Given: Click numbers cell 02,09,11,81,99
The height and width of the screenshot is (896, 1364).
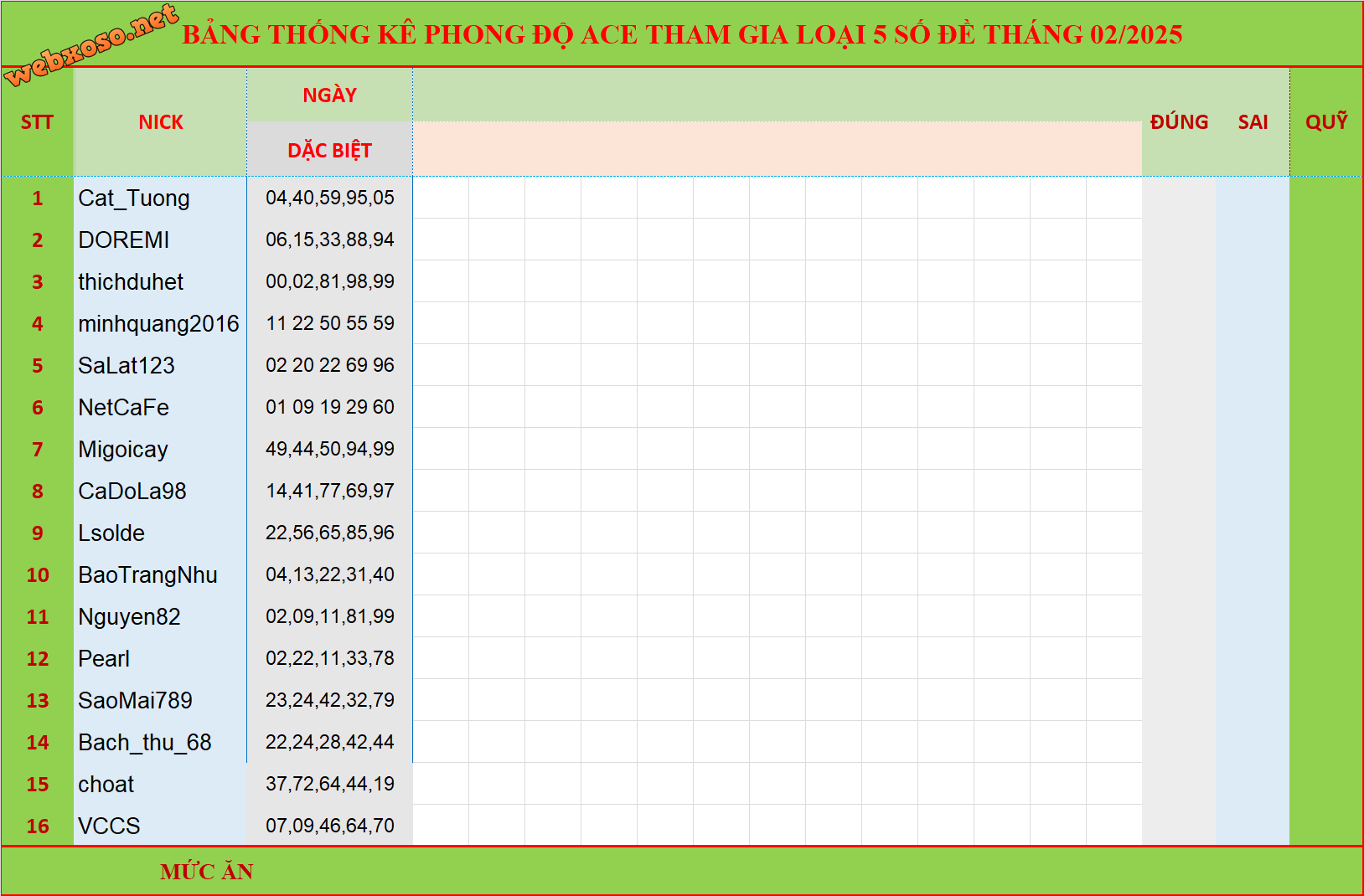Looking at the screenshot, I should (329, 616).
